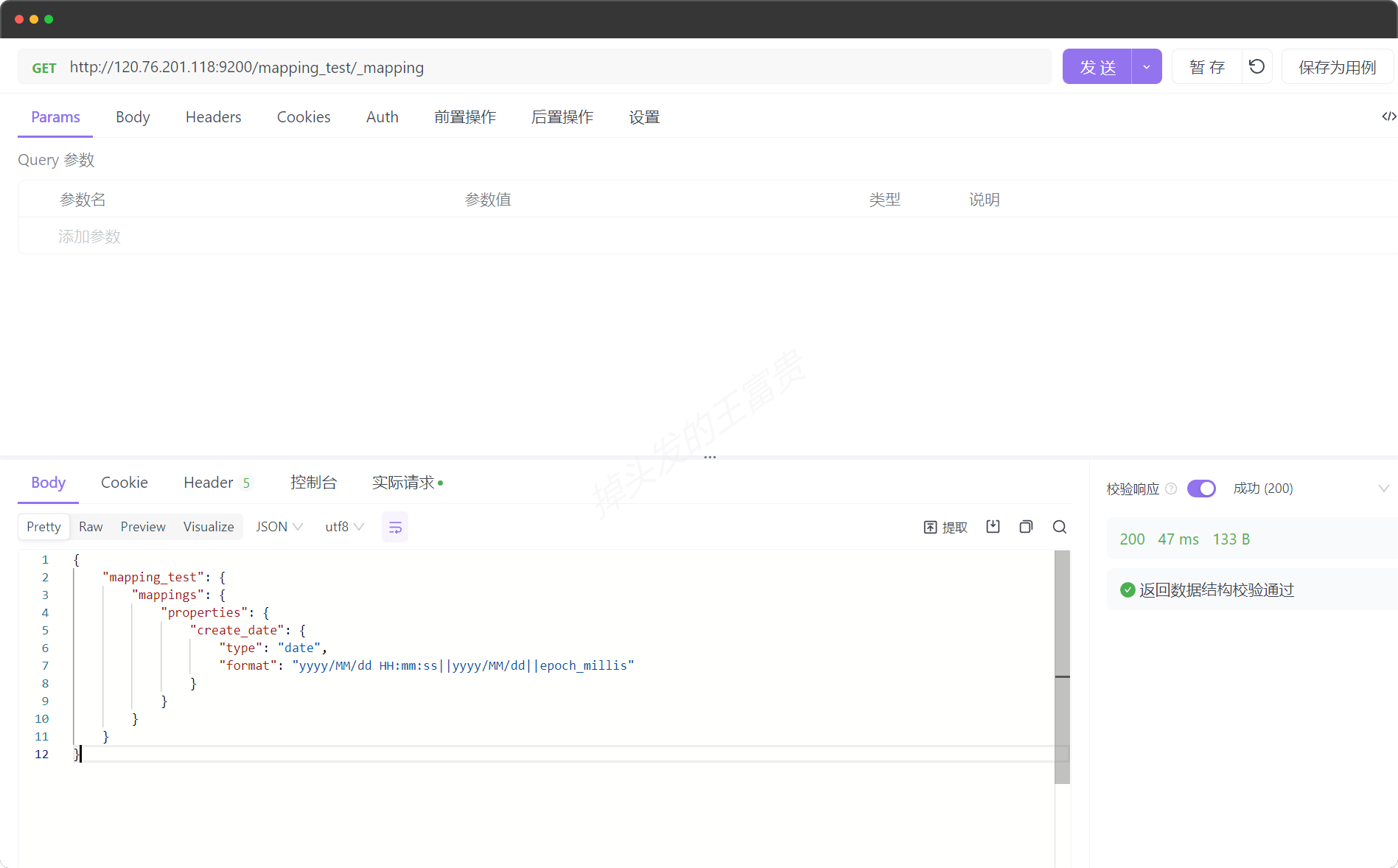Switch to the response Cookie tab
The image size is (1398, 868).
pyautogui.click(x=125, y=483)
